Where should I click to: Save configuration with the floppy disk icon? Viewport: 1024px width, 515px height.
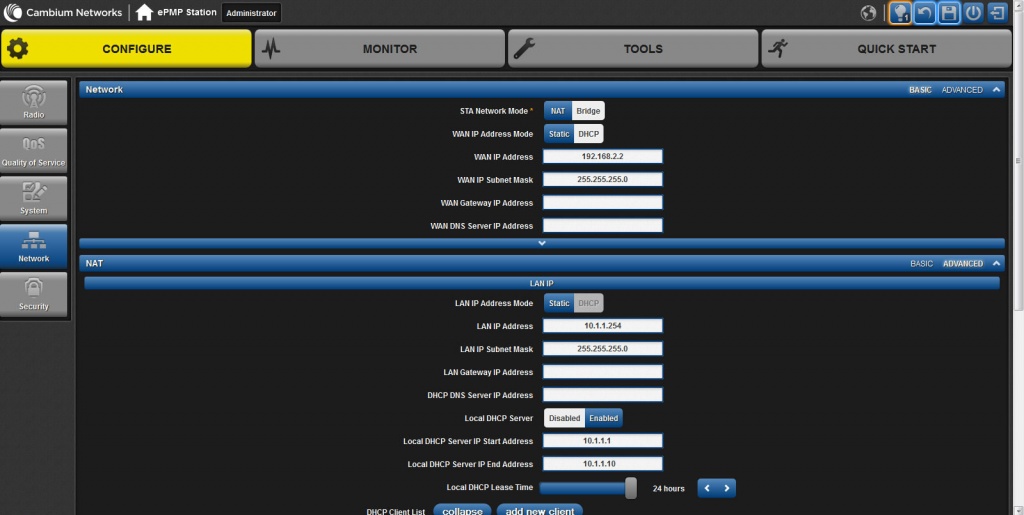[949, 13]
